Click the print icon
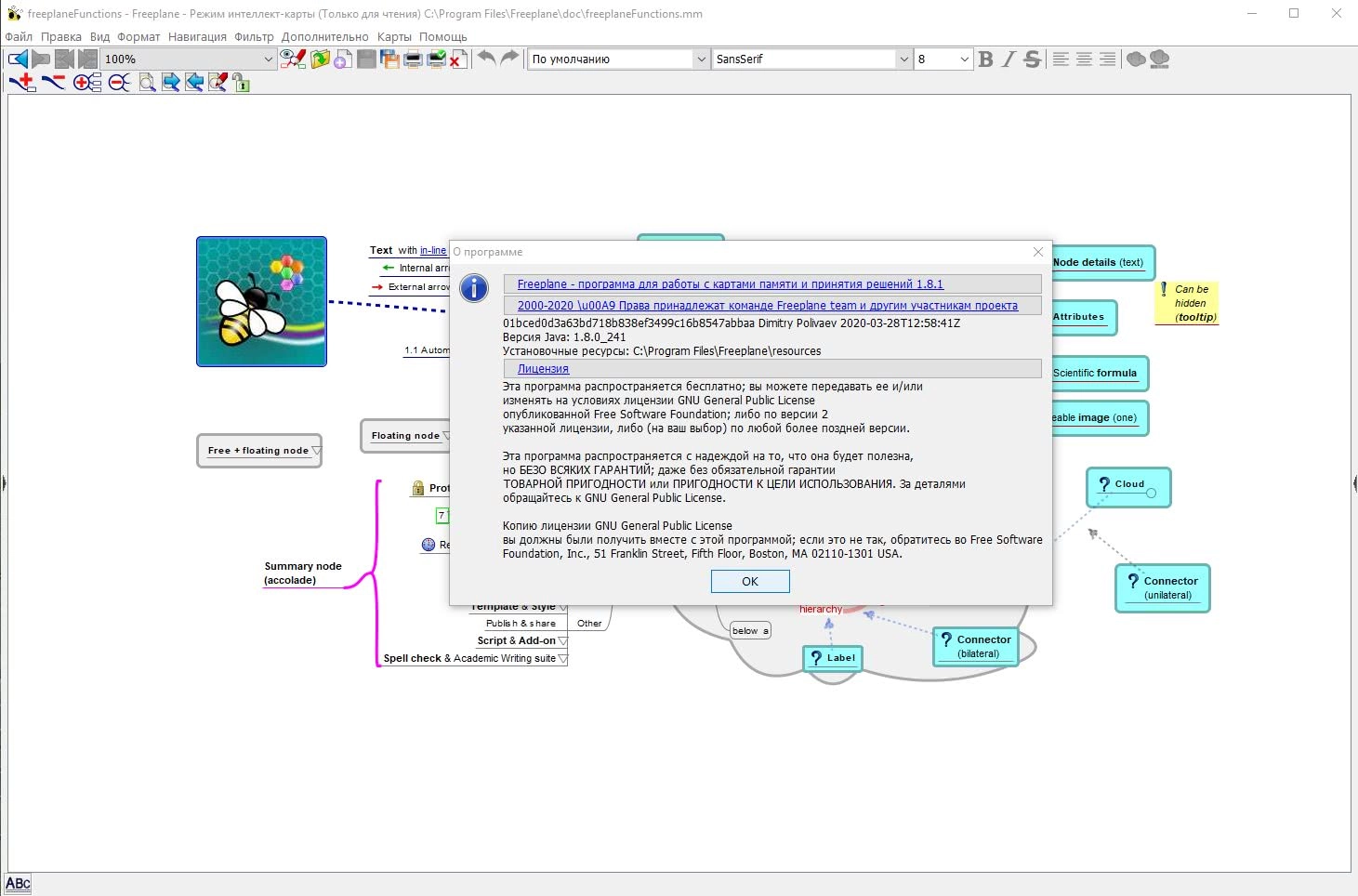The image size is (1358, 896). point(413,59)
